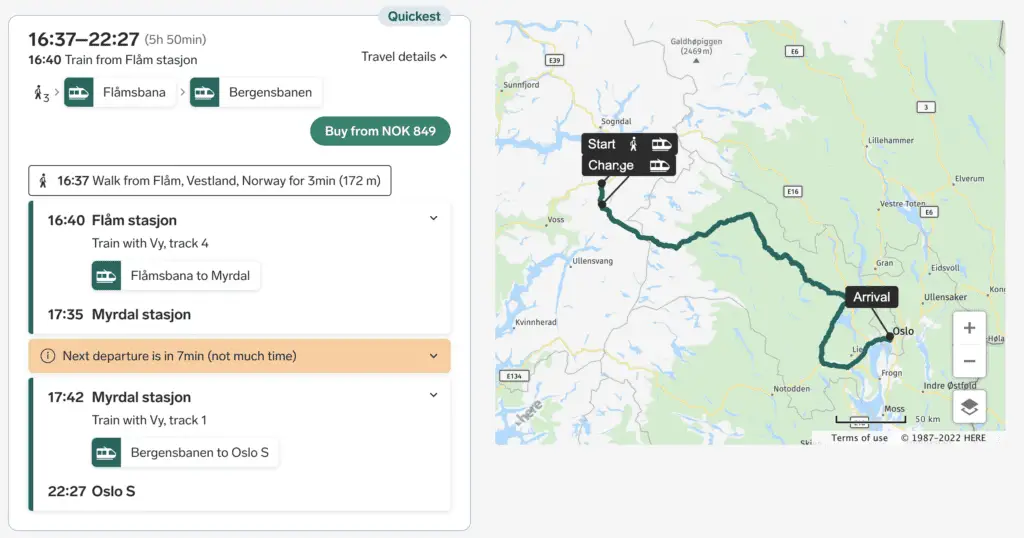This screenshot has height=538, width=1024.
Task: Click the Arrival marker label on map
Action: point(871,297)
